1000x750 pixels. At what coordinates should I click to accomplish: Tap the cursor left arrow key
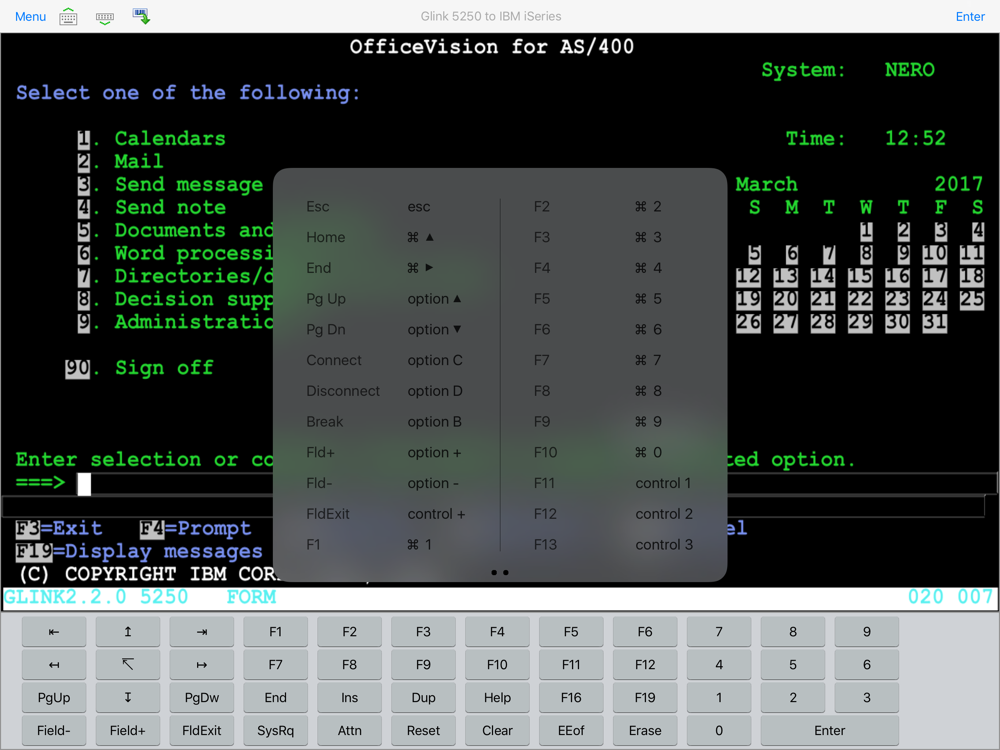coord(54,665)
